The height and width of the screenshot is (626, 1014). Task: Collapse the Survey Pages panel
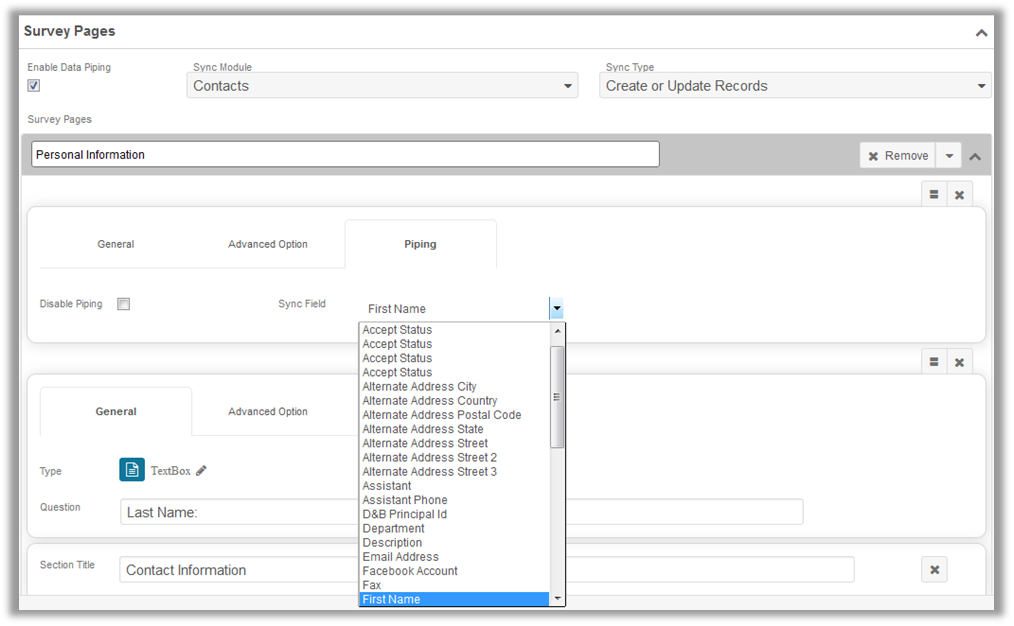coord(981,32)
